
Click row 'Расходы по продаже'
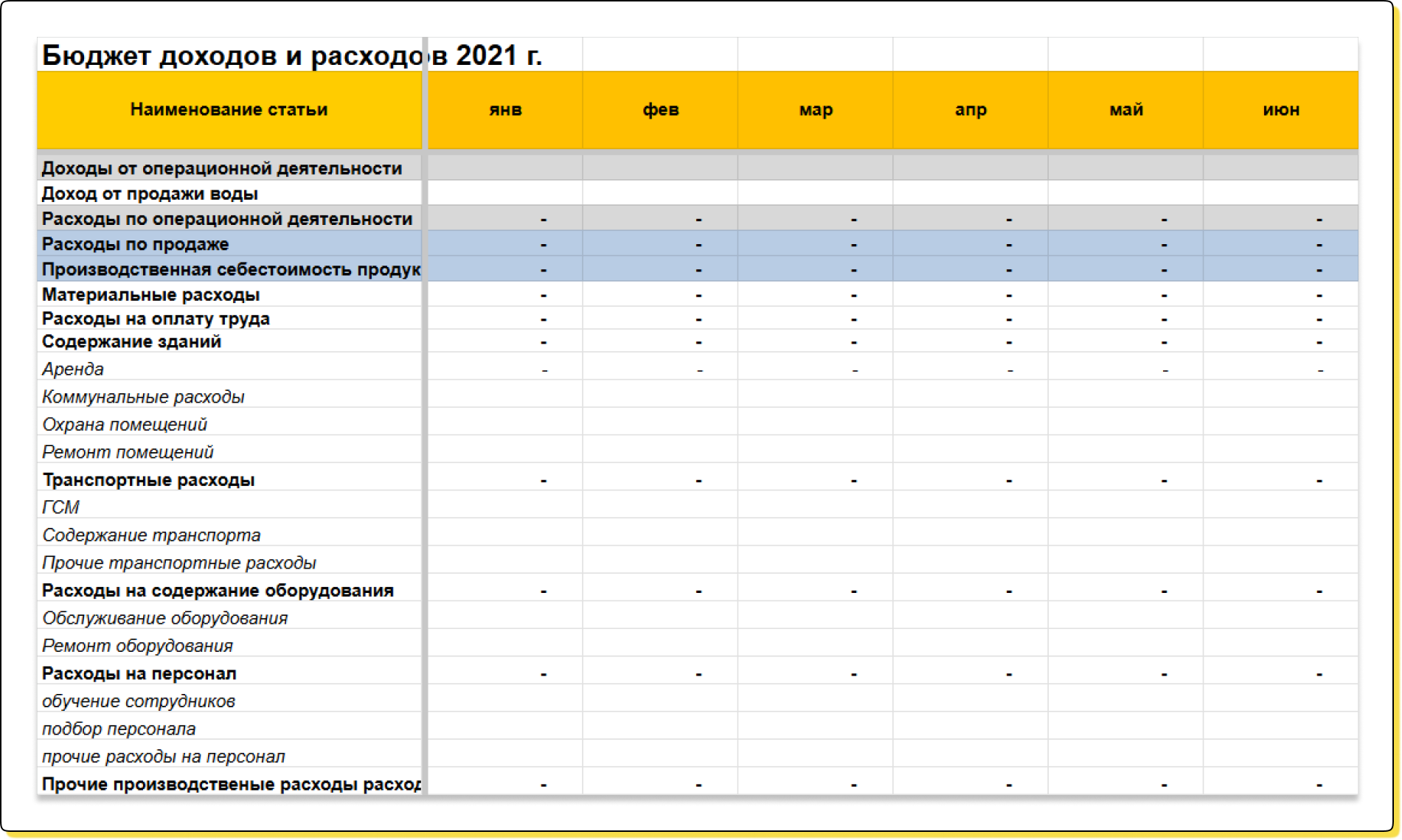698,243
